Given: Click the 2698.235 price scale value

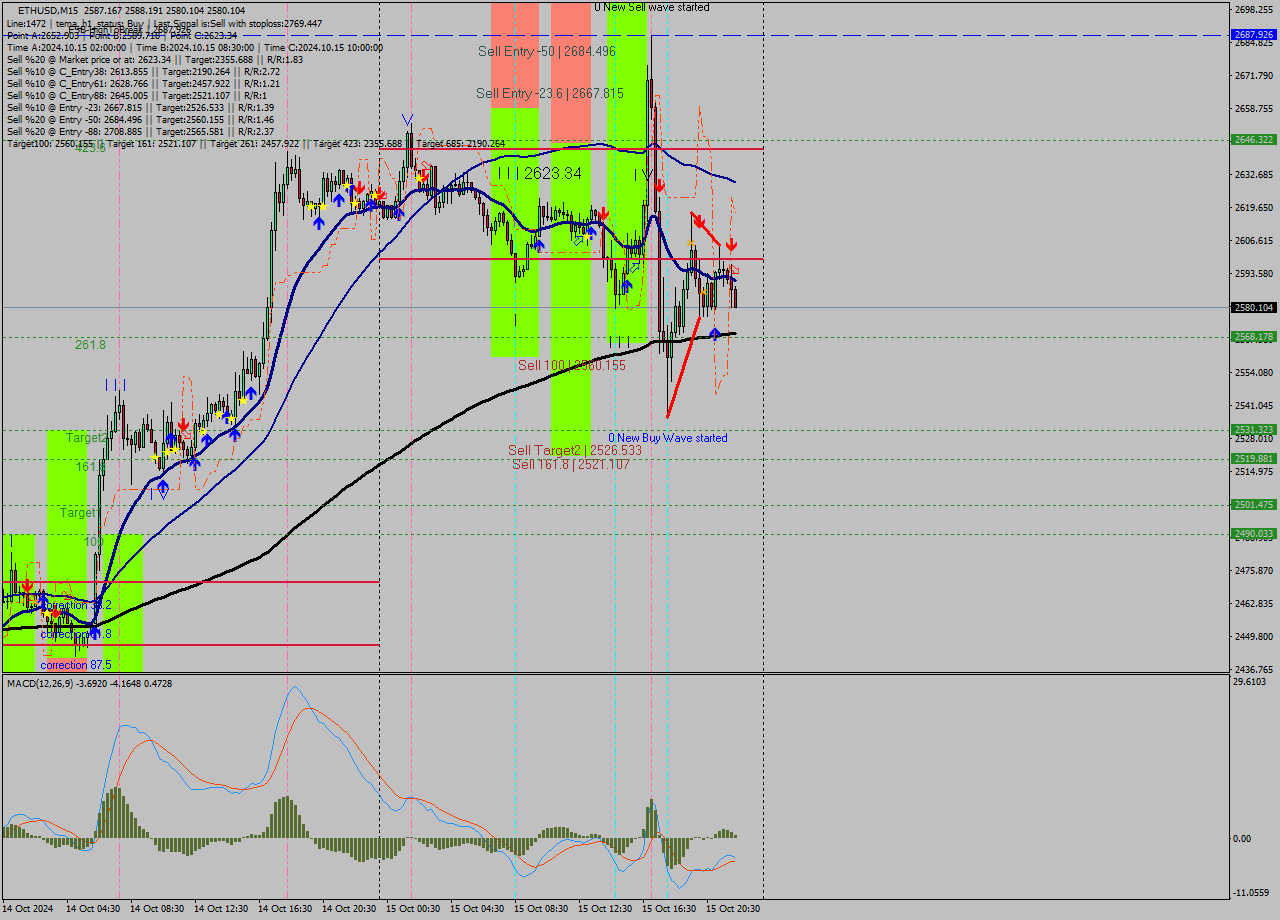Looking at the screenshot, I should (1253, 9).
